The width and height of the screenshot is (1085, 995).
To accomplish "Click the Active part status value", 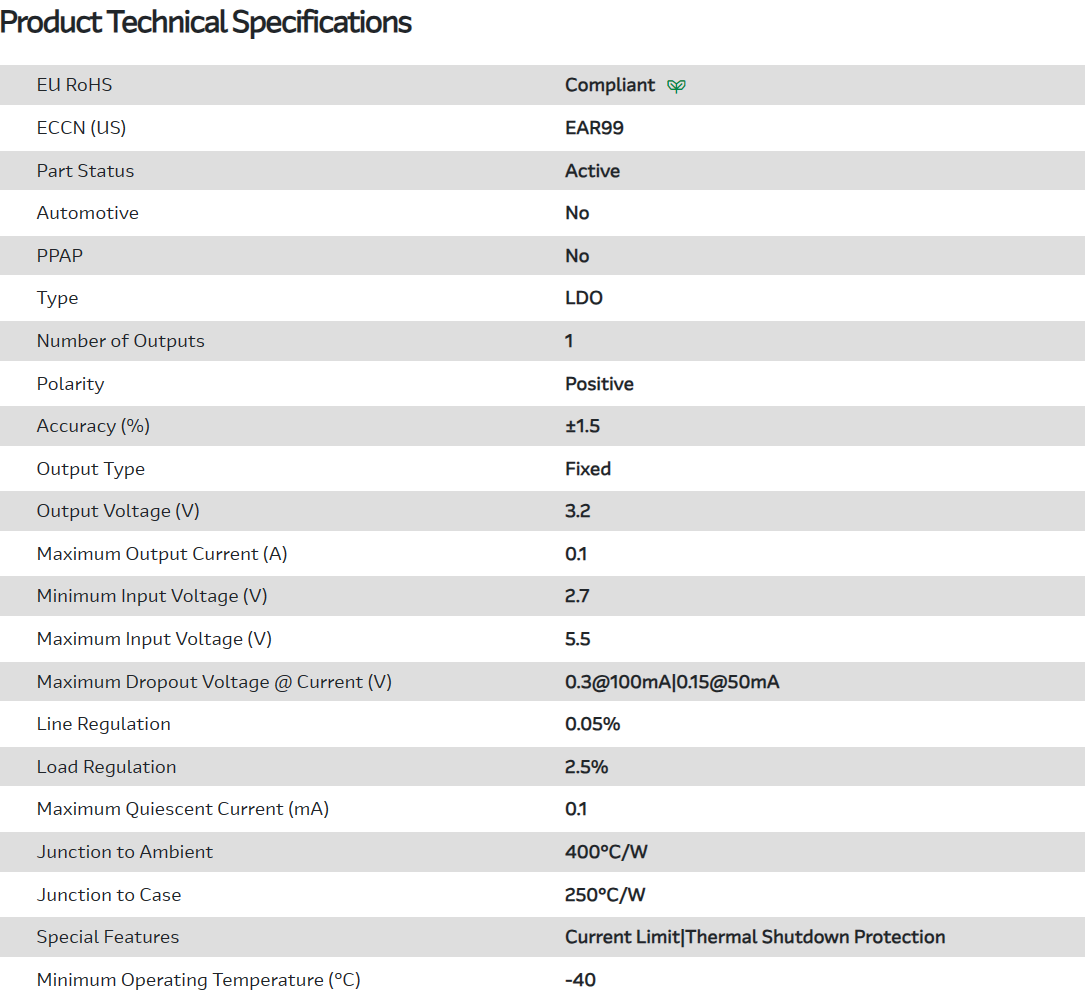I will 592,171.
